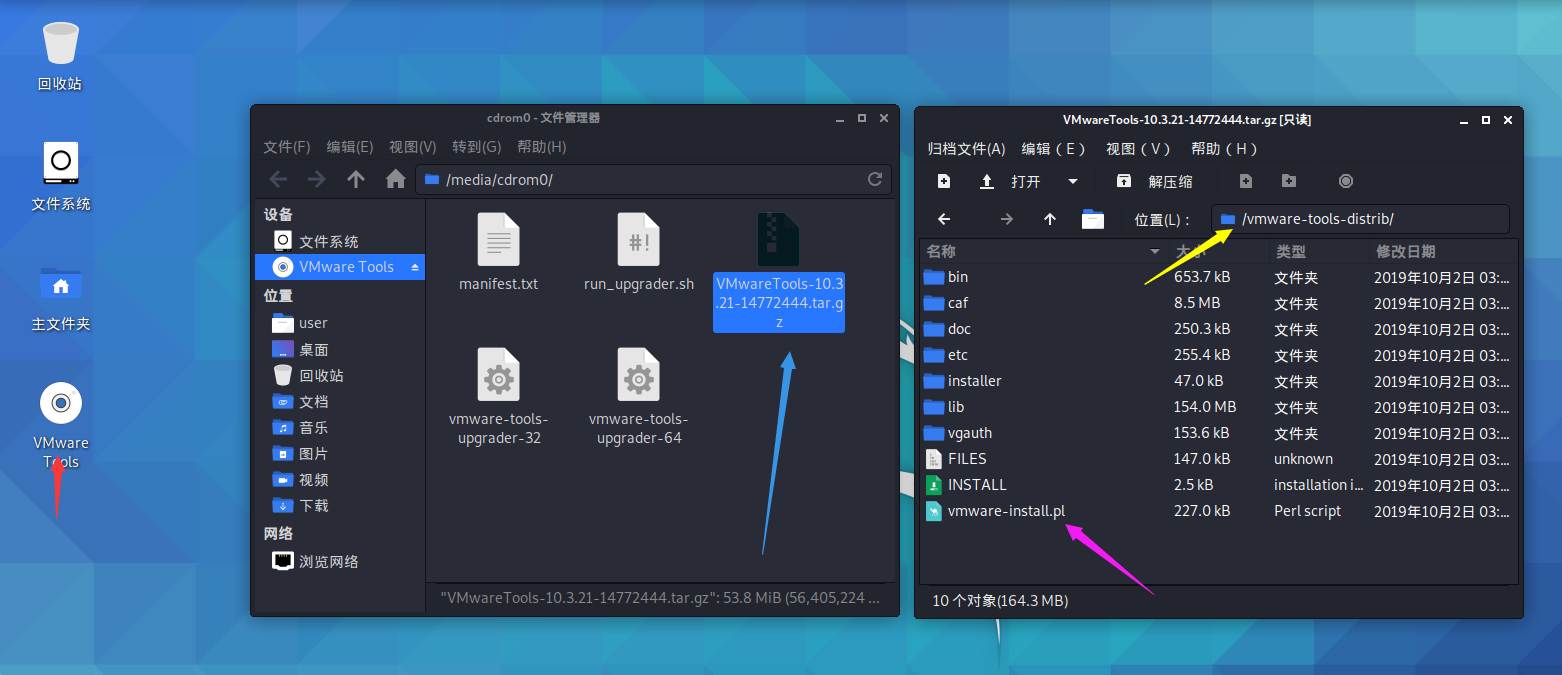Select the run_upgrader.sh file
The width and height of the screenshot is (1562, 675).
638,252
